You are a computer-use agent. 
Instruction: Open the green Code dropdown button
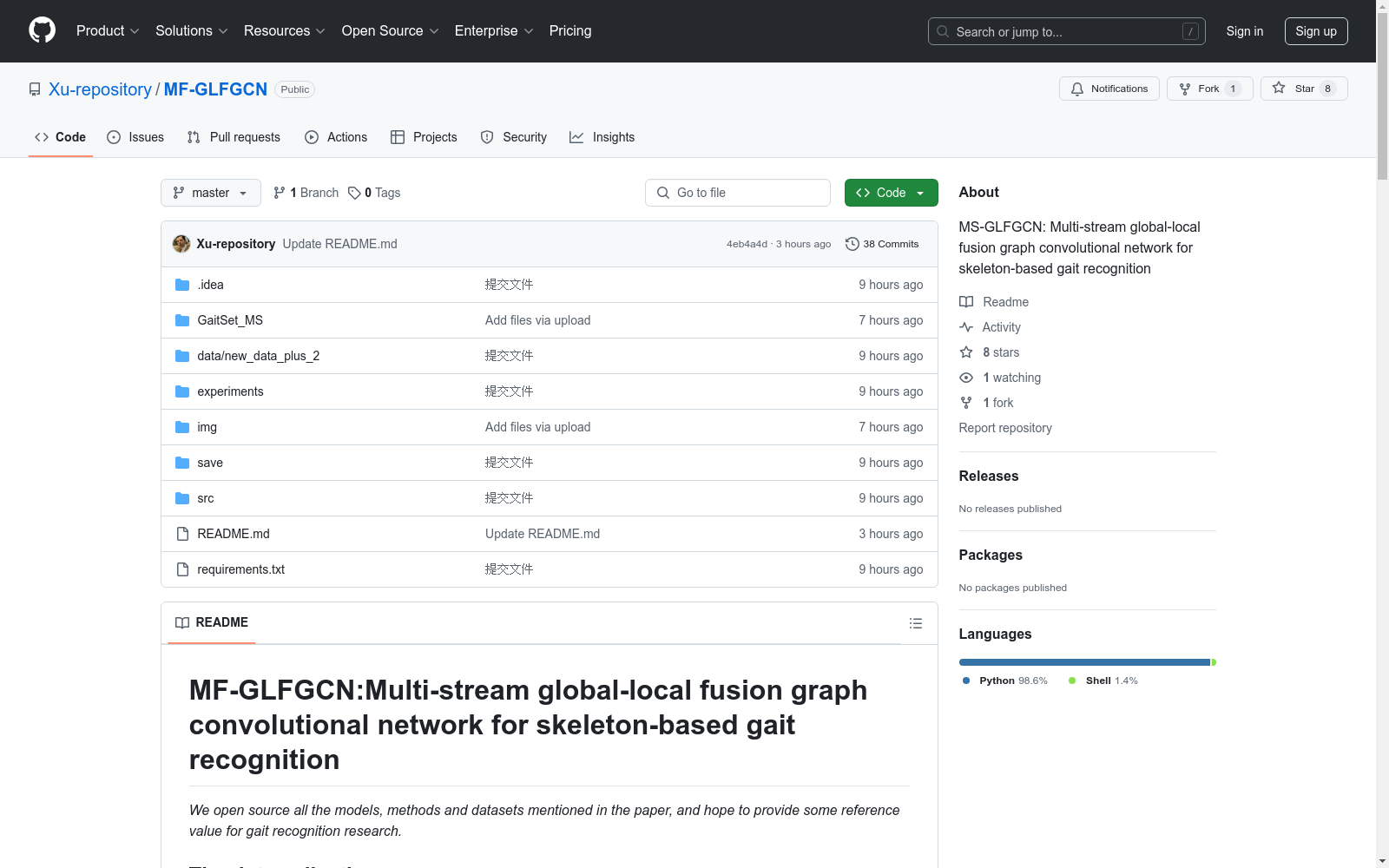pos(891,193)
